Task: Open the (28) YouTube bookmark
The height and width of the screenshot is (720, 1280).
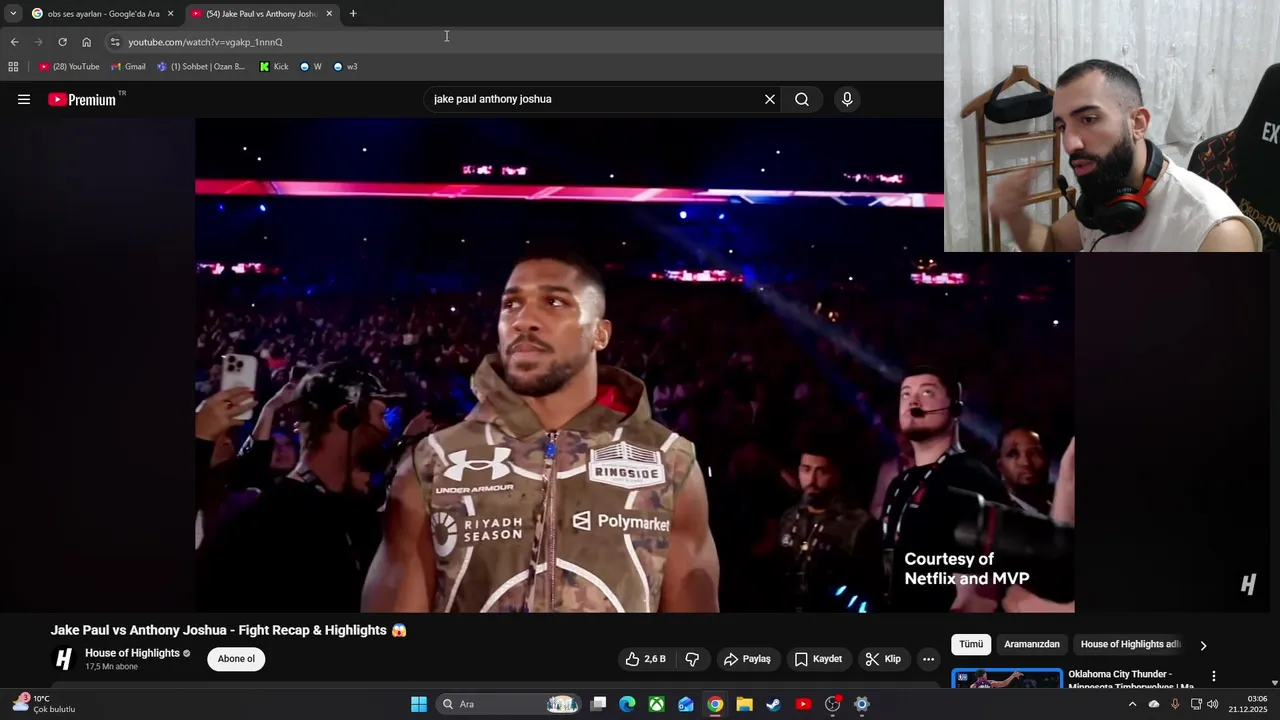Action: coord(69,67)
